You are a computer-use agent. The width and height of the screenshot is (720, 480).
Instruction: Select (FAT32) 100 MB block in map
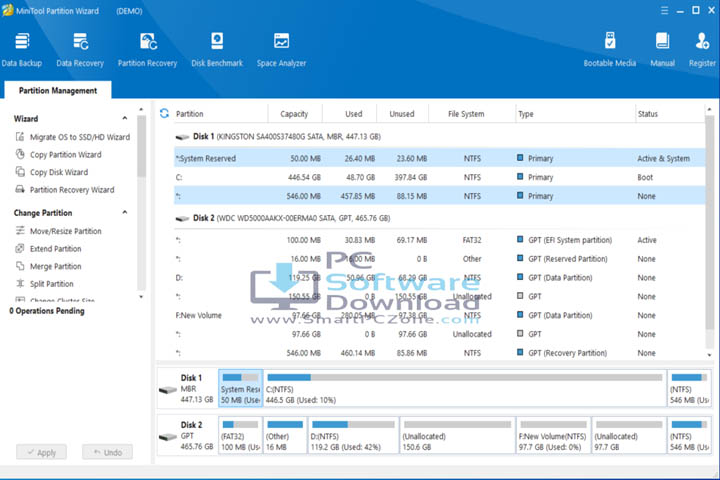pos(240,435)
